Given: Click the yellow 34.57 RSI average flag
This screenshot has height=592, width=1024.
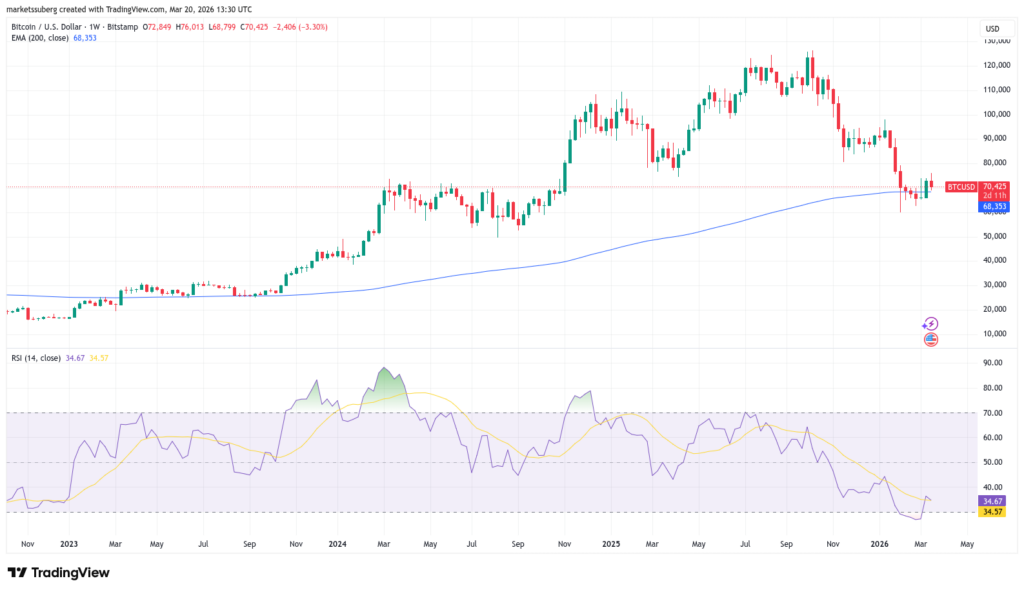Looking at the screenshot, I should coord(990,511).
